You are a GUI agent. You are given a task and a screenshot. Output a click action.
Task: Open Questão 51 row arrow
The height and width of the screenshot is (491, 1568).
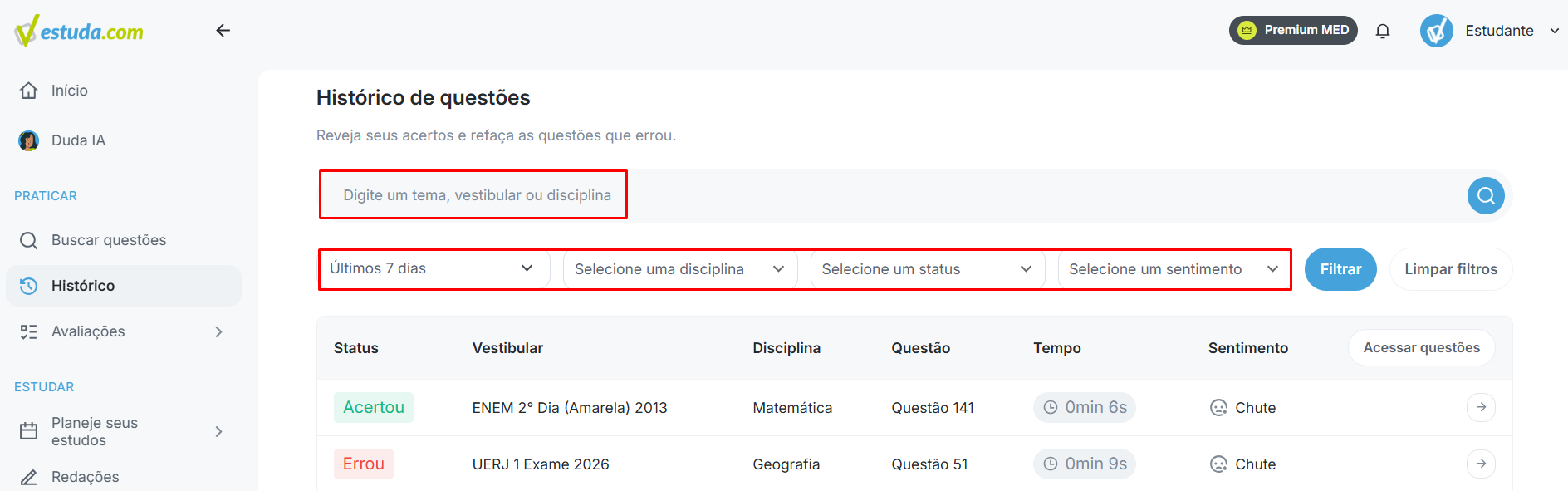point(1481,464)
